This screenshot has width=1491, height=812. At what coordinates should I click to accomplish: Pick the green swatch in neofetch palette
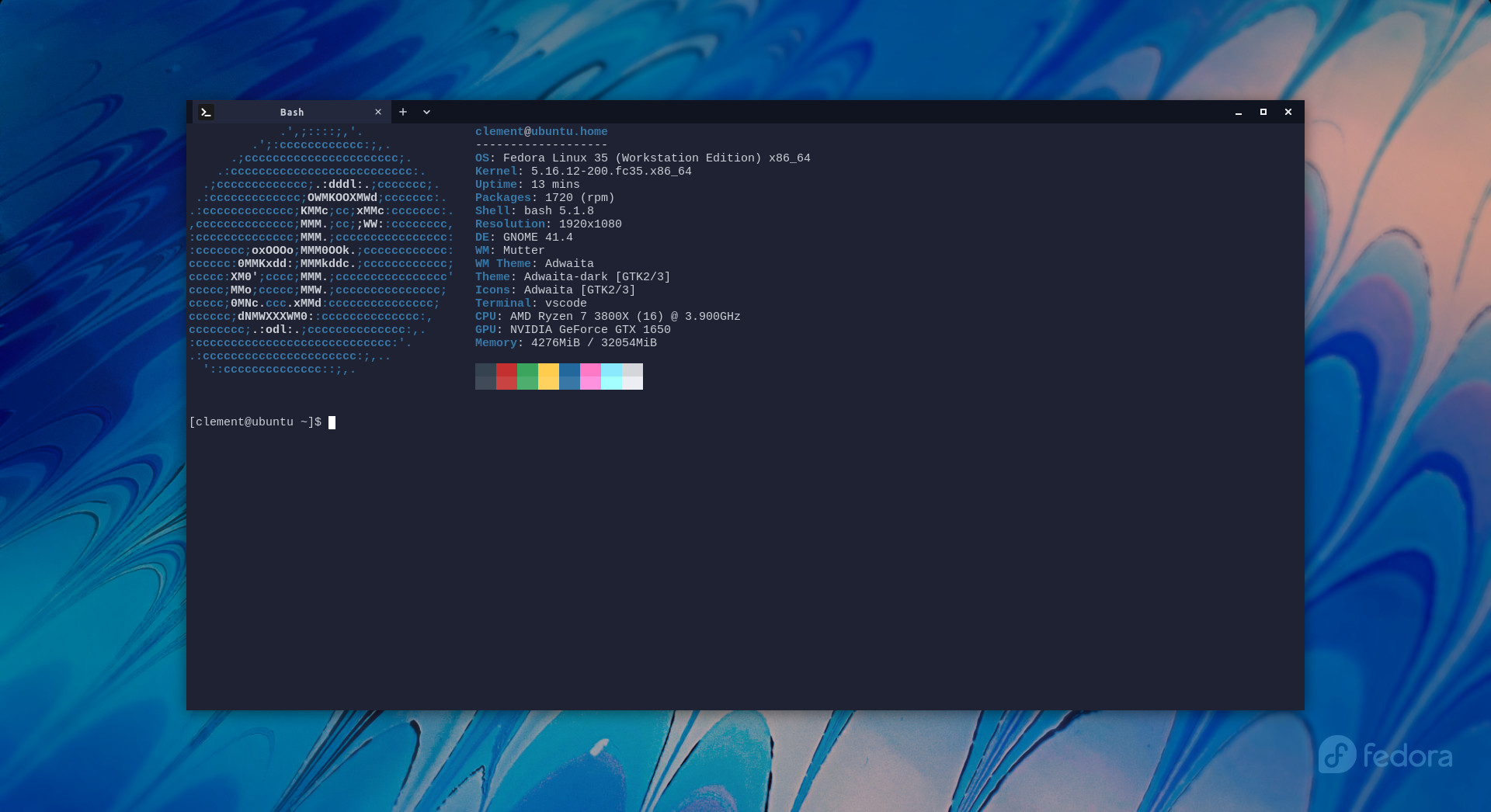point(527,377)
